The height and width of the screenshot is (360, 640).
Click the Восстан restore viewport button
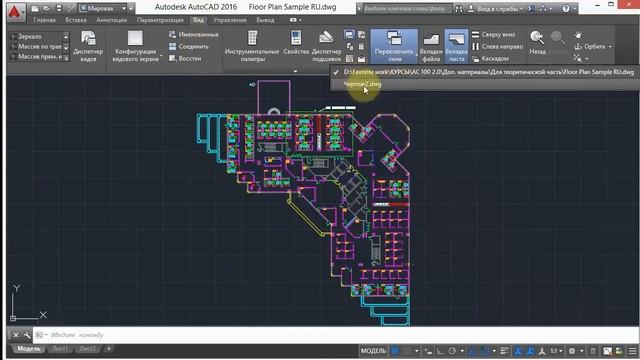[x=185, y=58]
